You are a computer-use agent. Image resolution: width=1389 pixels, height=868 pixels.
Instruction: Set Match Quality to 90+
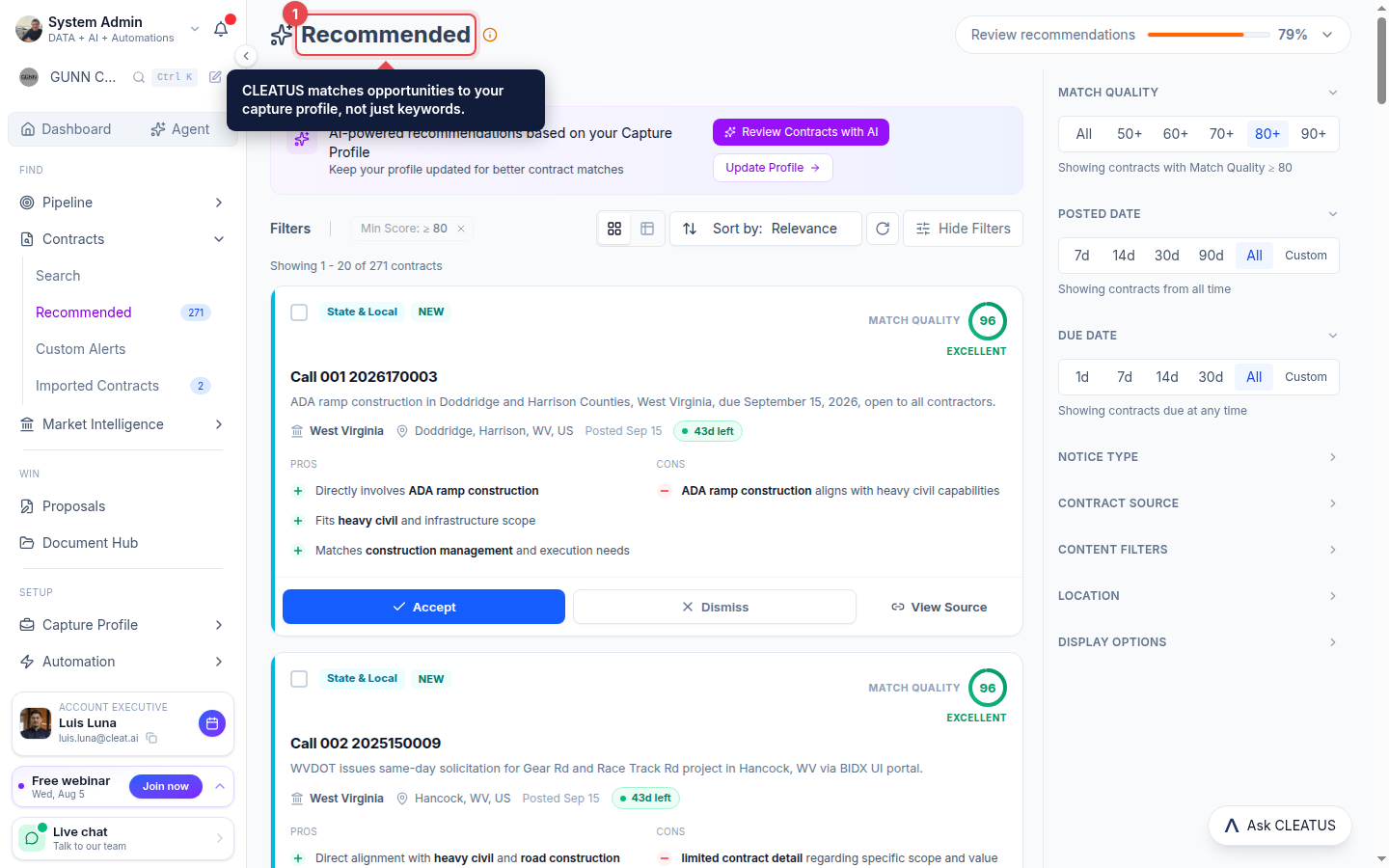pos(1313,134)
